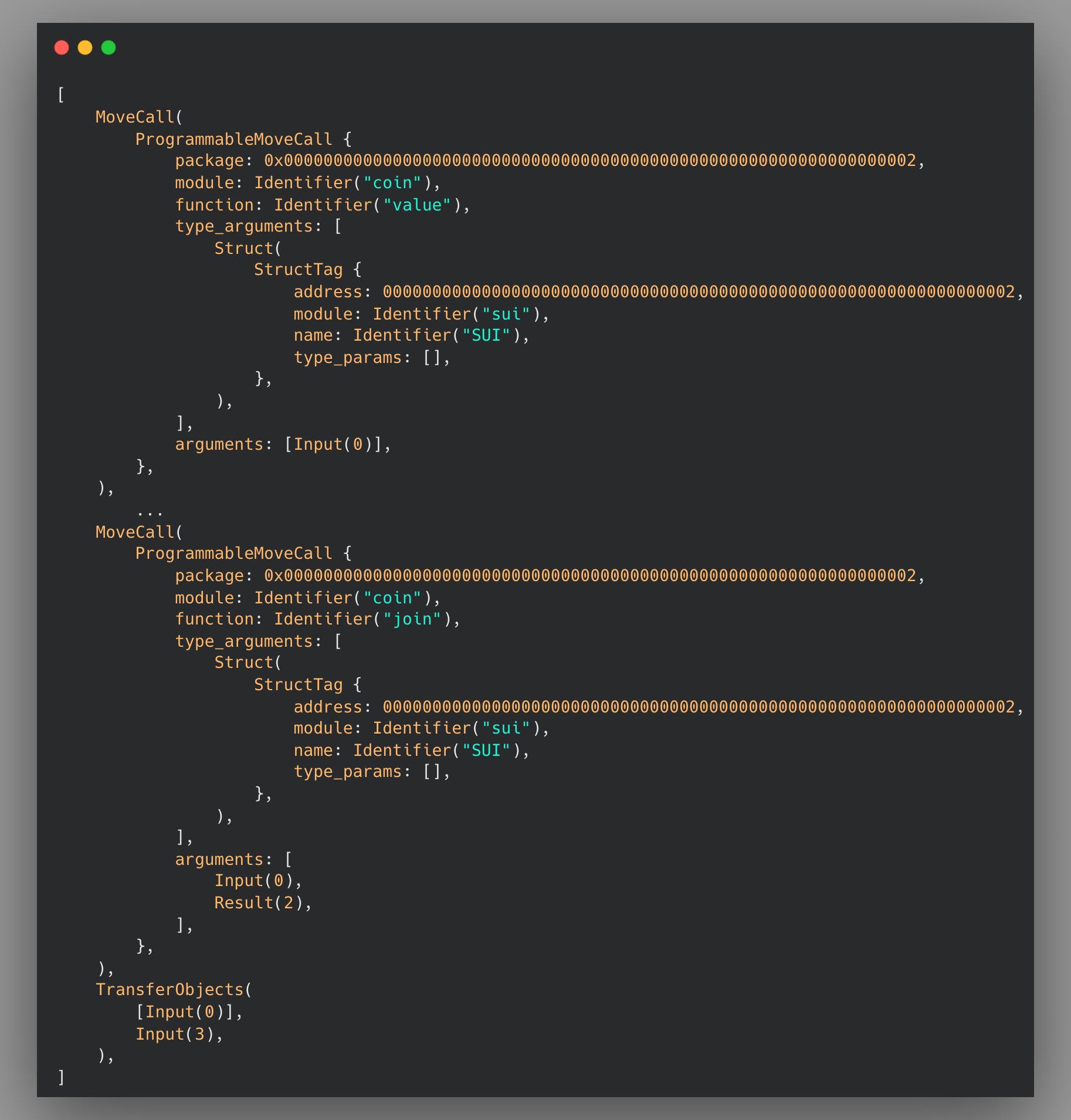Click the yellow minimize window button
The image size is (1071, 1120).
[x=84, y=47]
